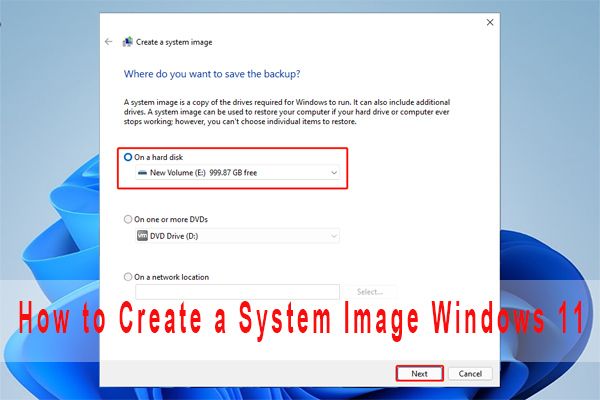This screenshot has width=600, height=400.
Task: Open the New Volume (E:) drive dropdown
Action: tap(237, 173)
